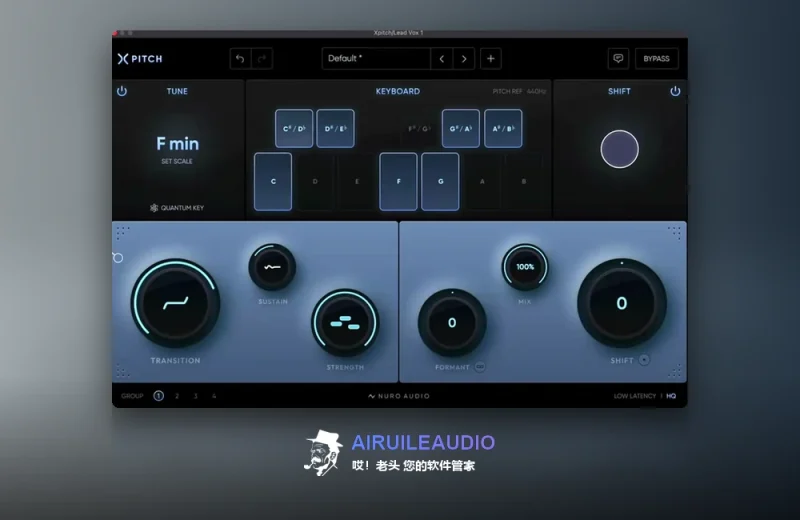The width and height of the screenshot is (800, 520).
Task: Toggle the SHIFT section power button
Action: pyautogui.click(x=675, y=91)
